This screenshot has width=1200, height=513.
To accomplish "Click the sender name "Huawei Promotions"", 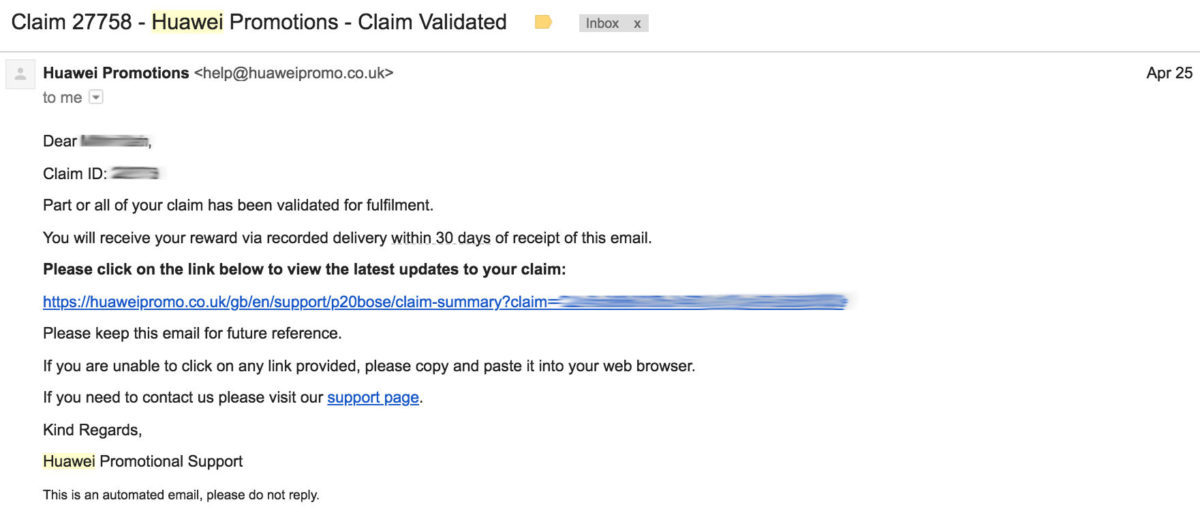I will (x=116, y=73).
